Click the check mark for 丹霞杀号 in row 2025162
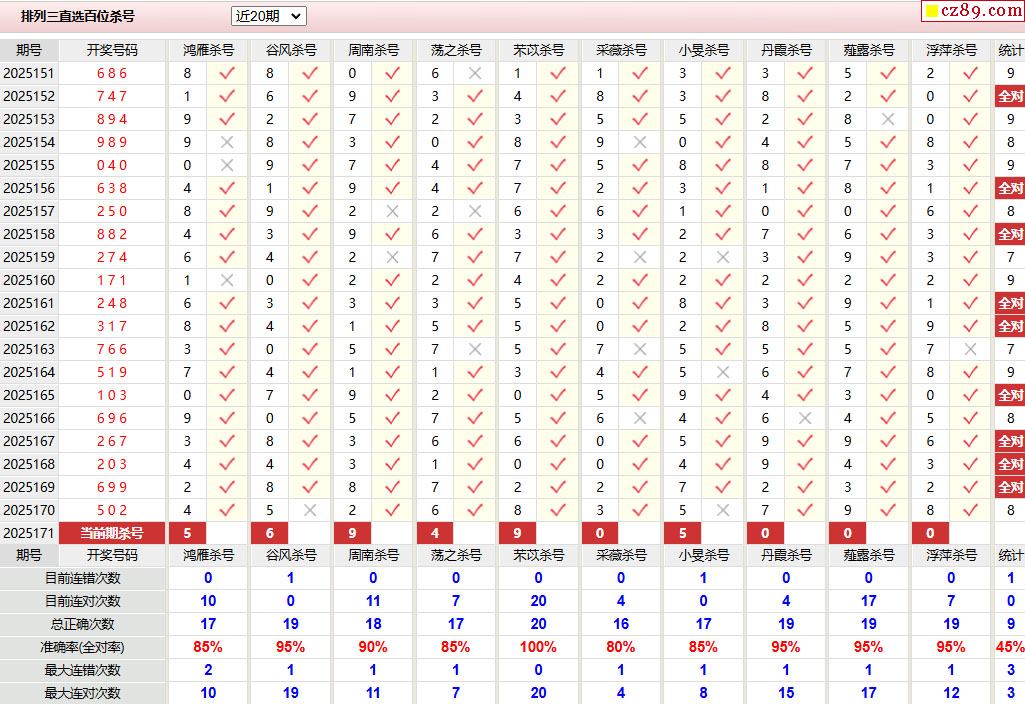 click(805, 326)
